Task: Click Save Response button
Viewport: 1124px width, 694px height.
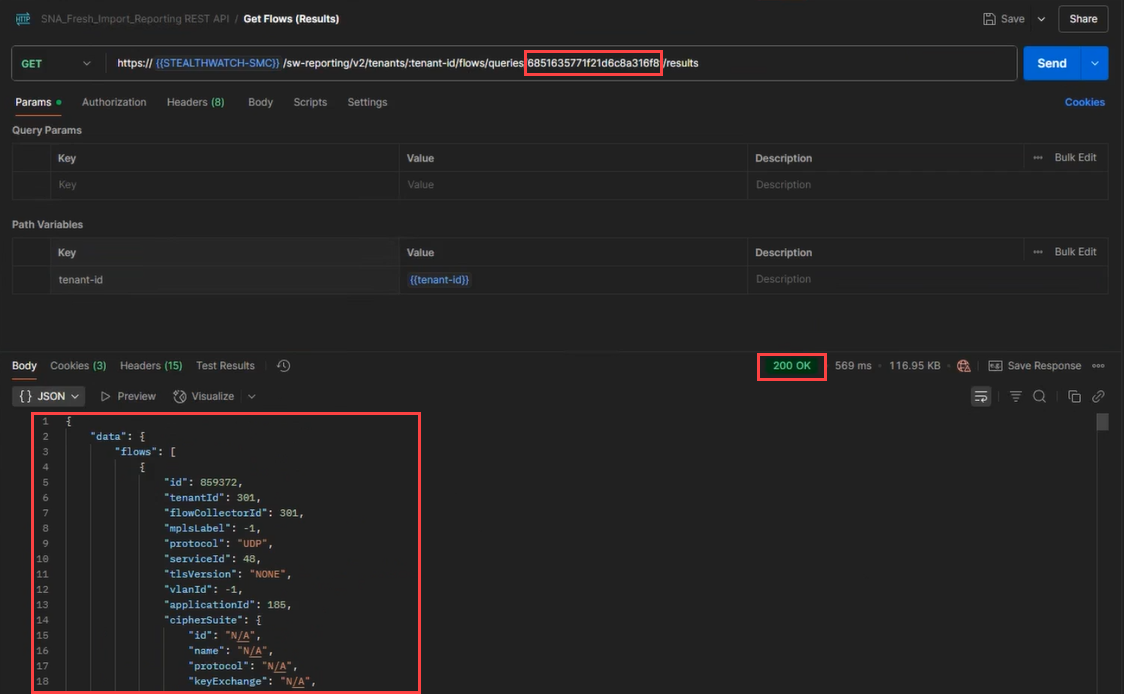Action: pyautogui.click(x=1034, y=366)
